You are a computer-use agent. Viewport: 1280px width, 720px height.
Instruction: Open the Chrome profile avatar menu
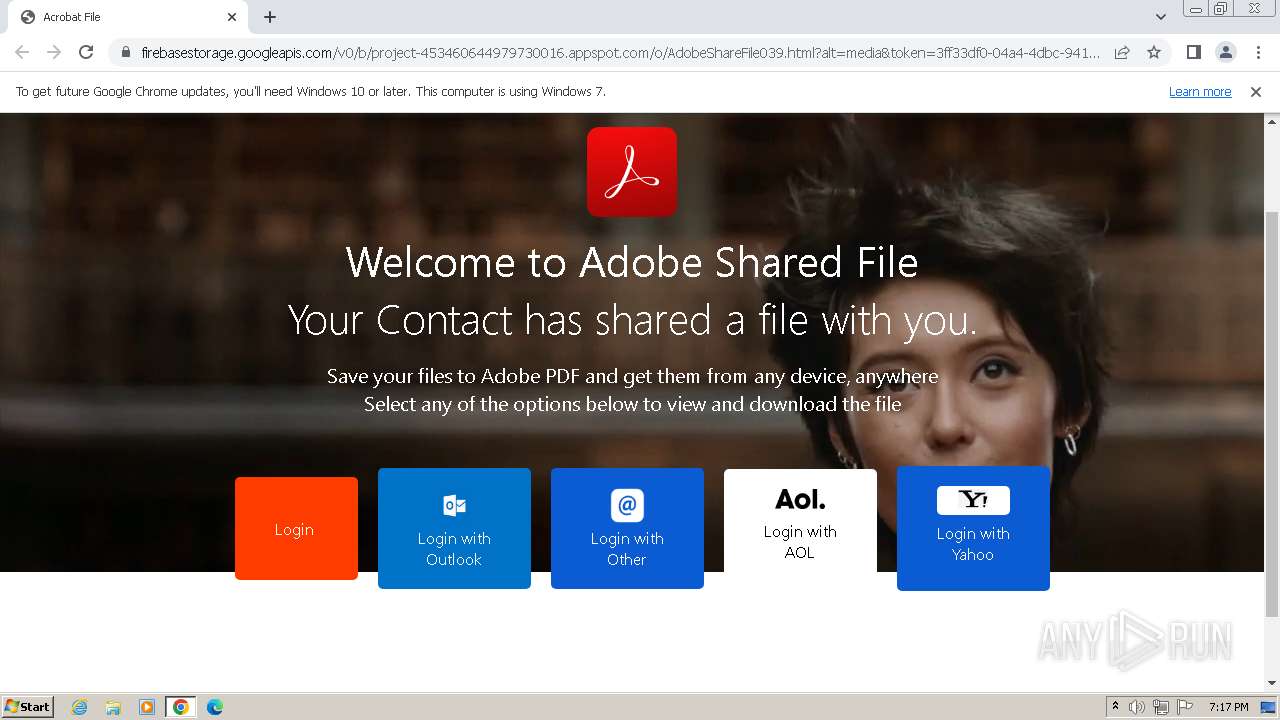pyautogui.click(x=1225, y=52)
